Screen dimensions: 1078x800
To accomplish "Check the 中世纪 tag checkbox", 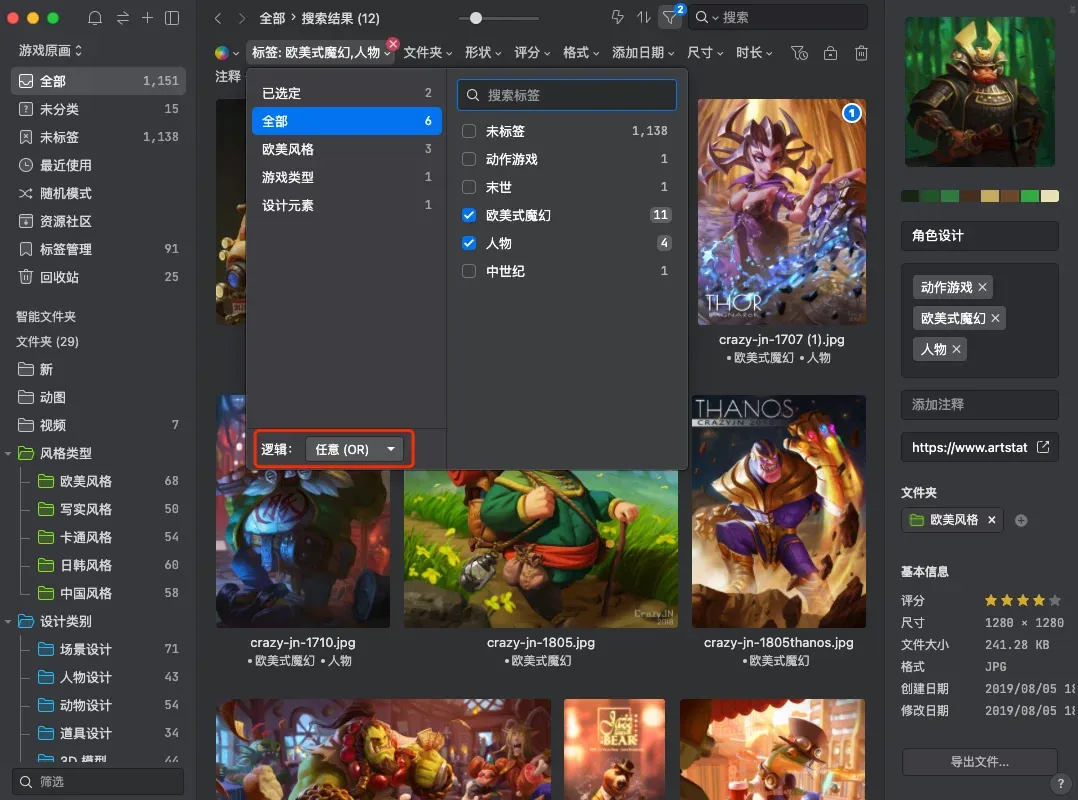I will tap(469, 271).
